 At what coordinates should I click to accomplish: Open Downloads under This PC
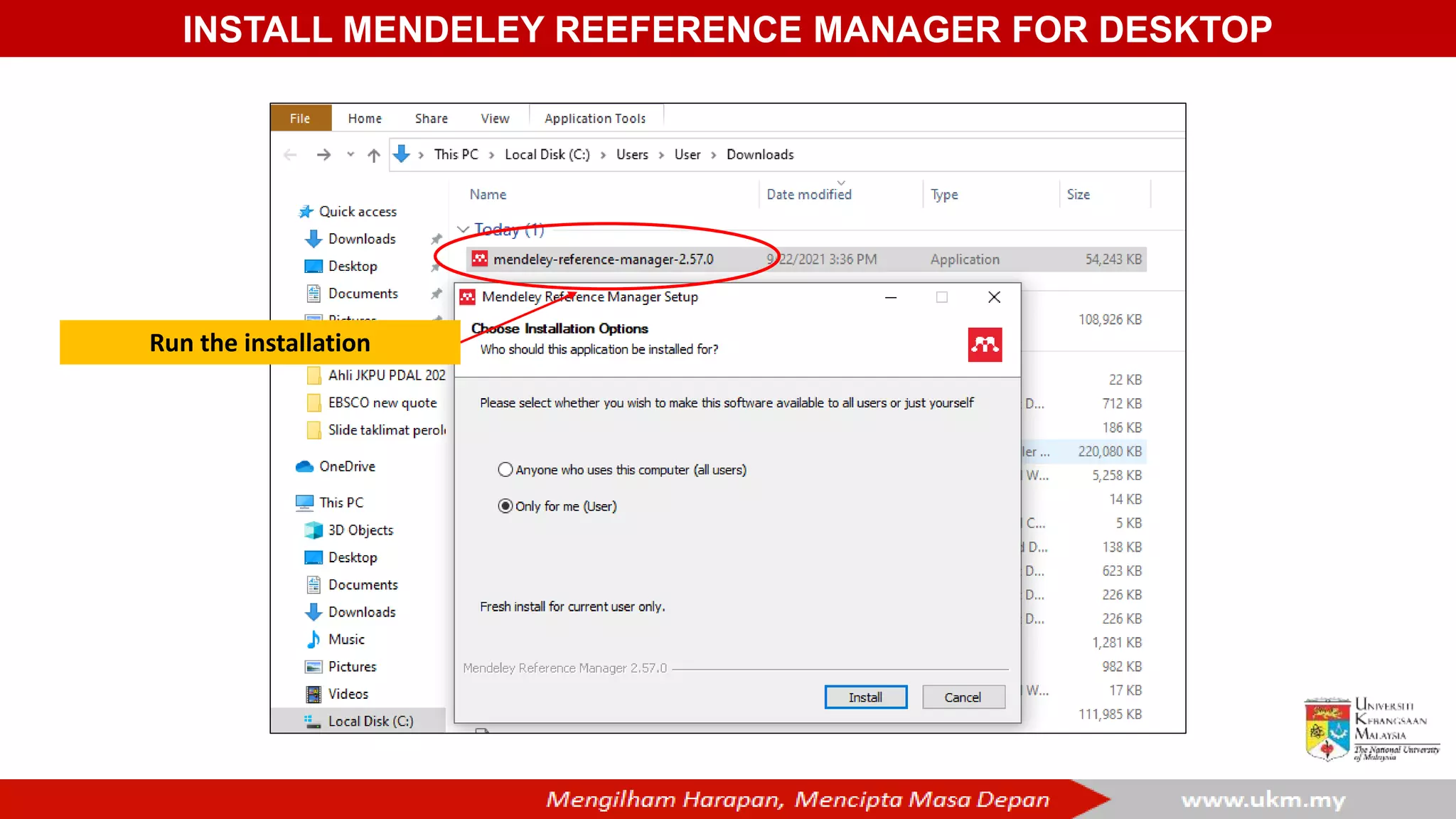coord(362,612)
